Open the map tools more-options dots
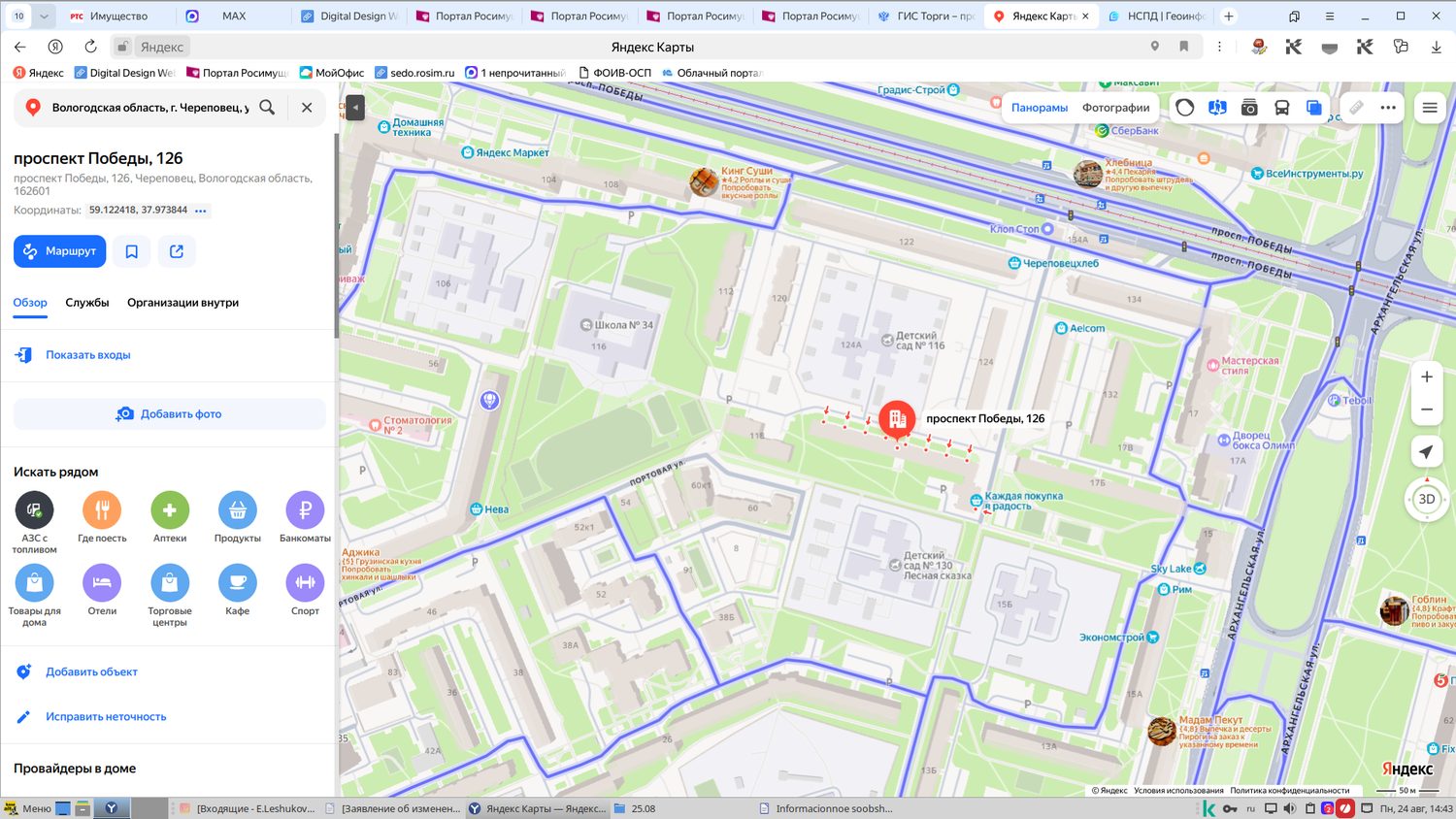The width and height of the screenshot is (1456, 819). [1389, 108]
